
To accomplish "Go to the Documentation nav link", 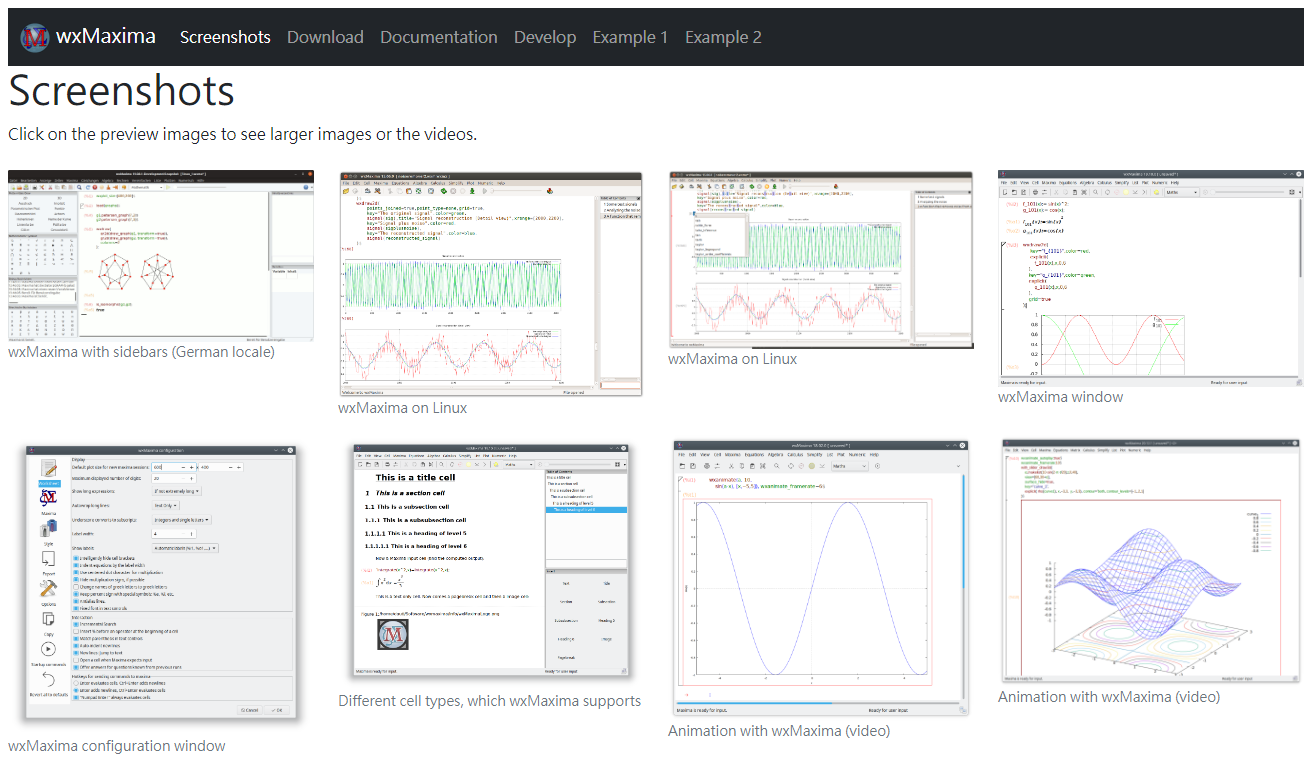I will (x=438, y=37).
